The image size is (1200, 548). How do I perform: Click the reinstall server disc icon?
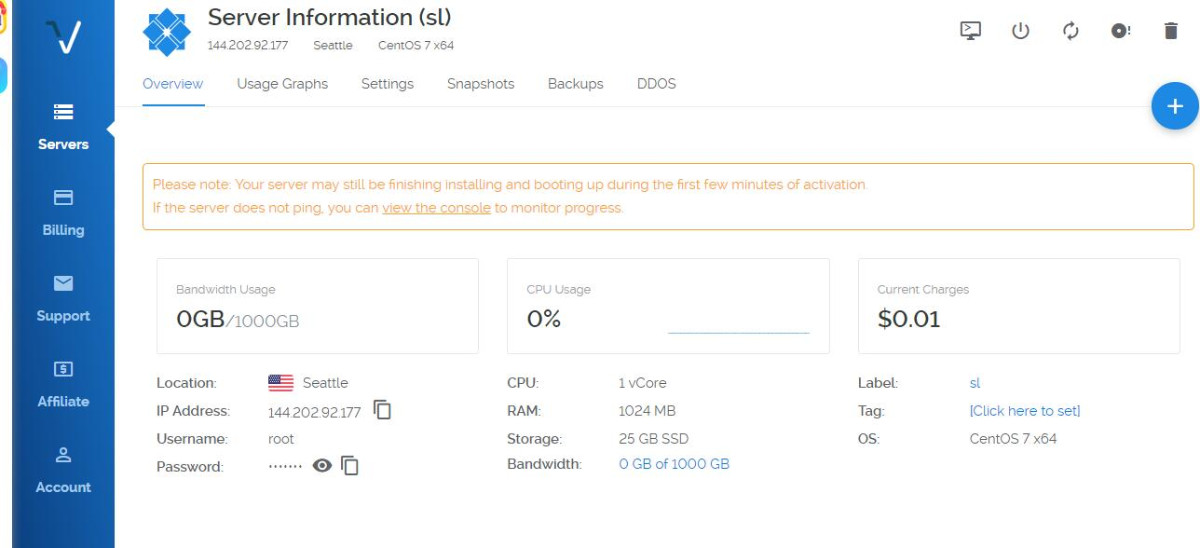tap(1121, 31)
